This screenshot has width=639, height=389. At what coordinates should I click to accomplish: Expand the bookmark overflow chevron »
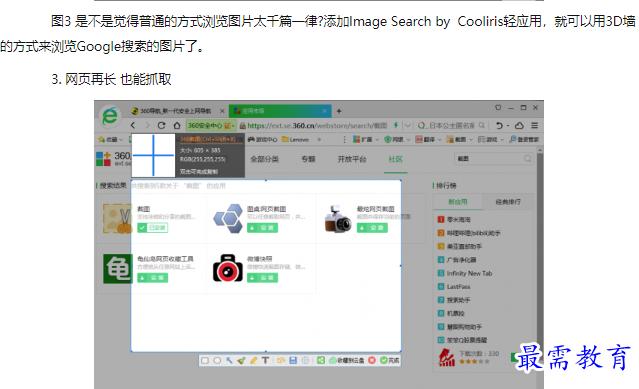click(319, 139)
